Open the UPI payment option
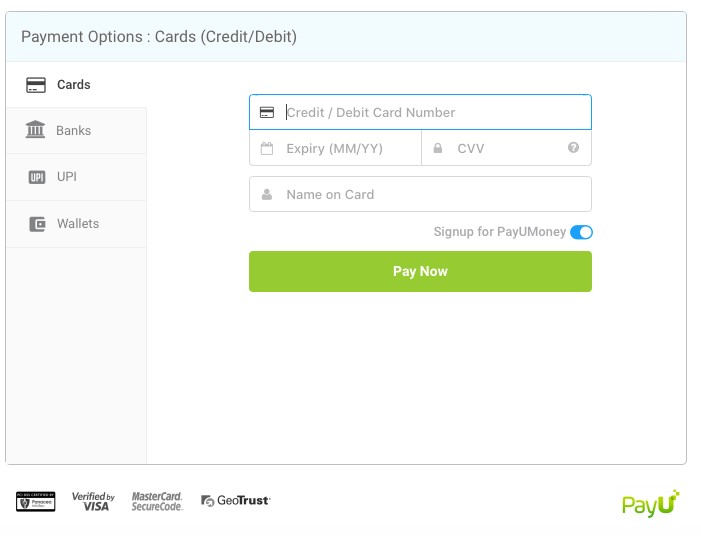The height and width of the screenshot is (536, 701). (x=76, y=177)
